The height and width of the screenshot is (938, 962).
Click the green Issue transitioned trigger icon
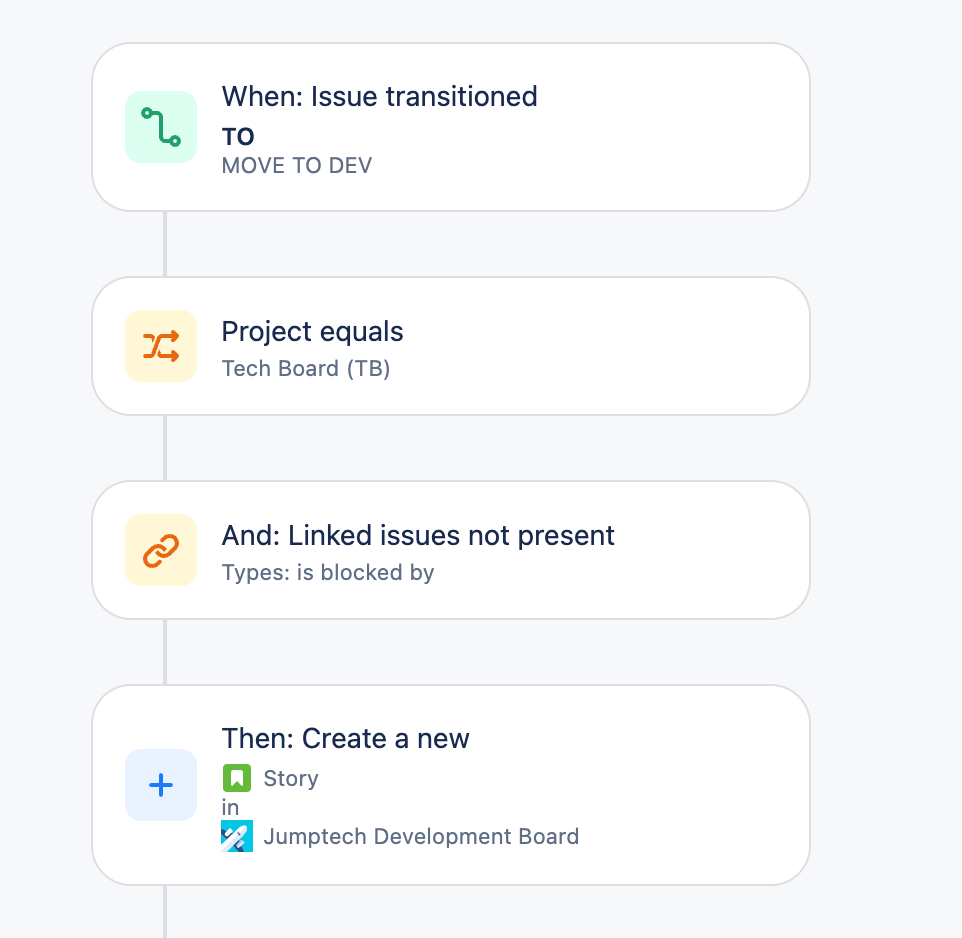[x=161, y=127]
